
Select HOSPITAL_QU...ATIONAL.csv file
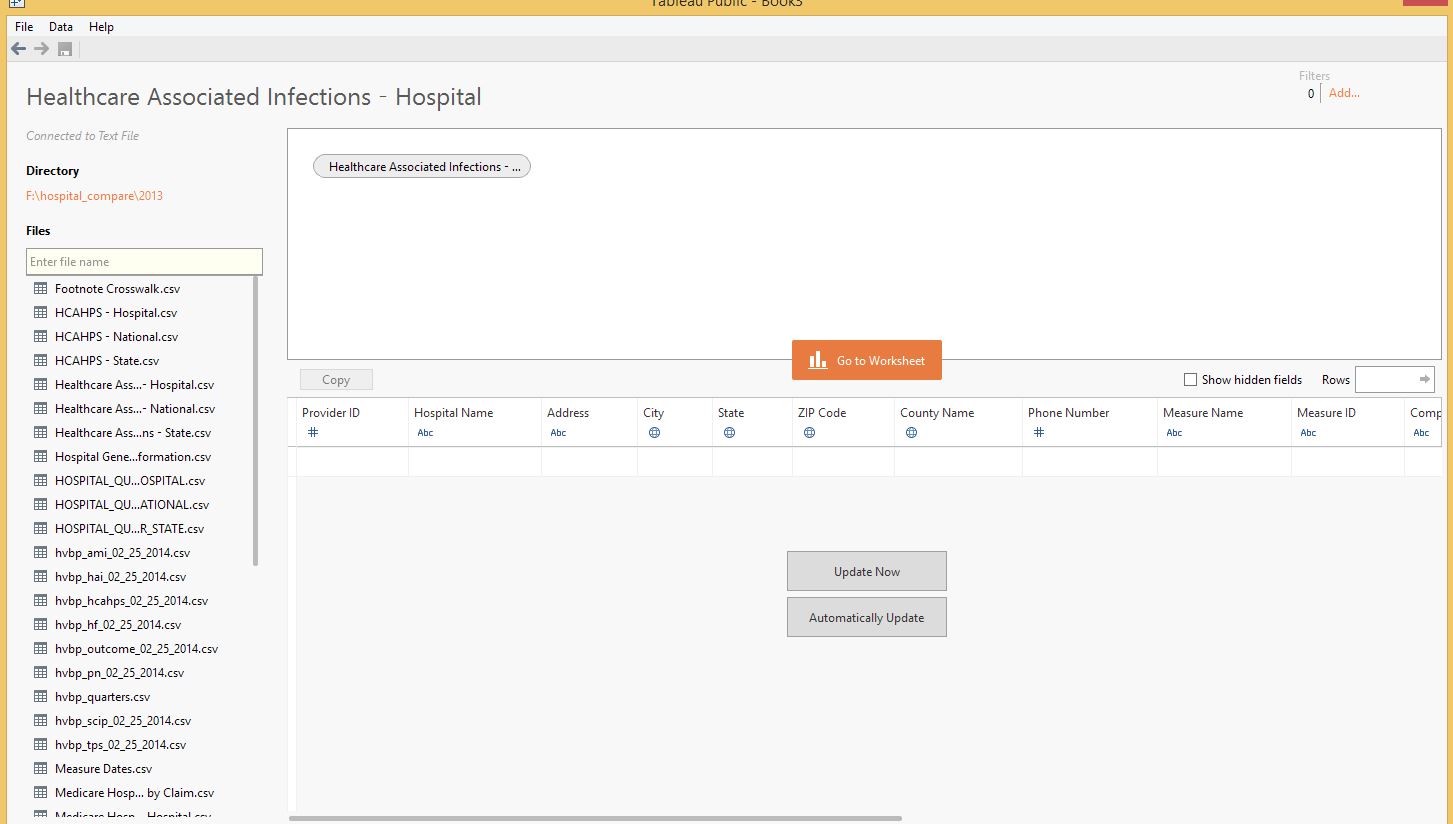tap(132, 504)
